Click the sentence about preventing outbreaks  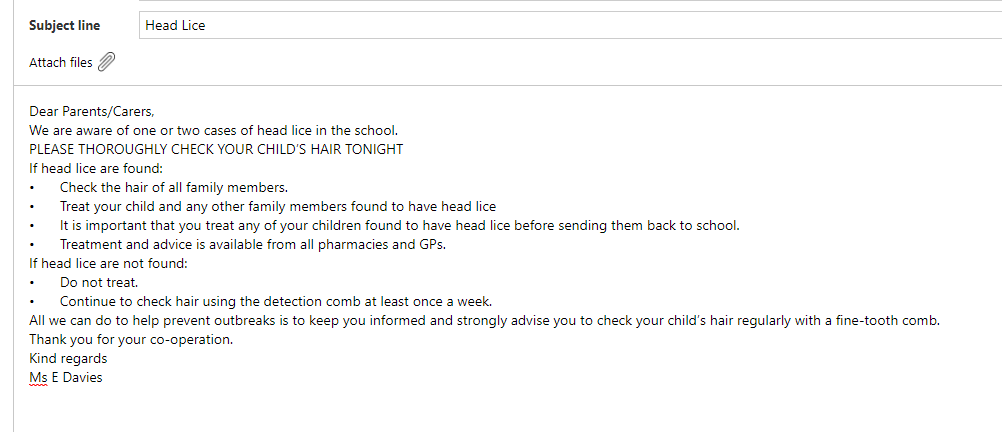[x=485, y=321]
